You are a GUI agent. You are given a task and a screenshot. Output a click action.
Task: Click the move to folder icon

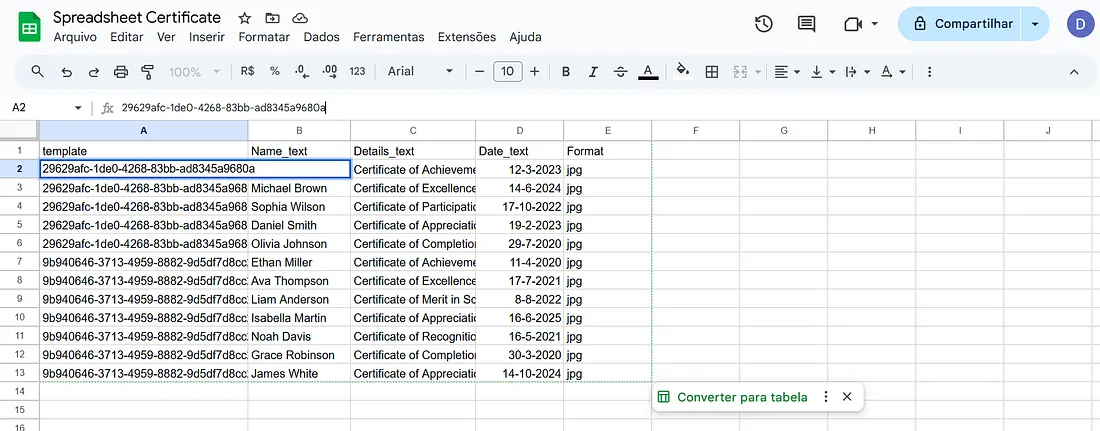click(x=272, y=18)
